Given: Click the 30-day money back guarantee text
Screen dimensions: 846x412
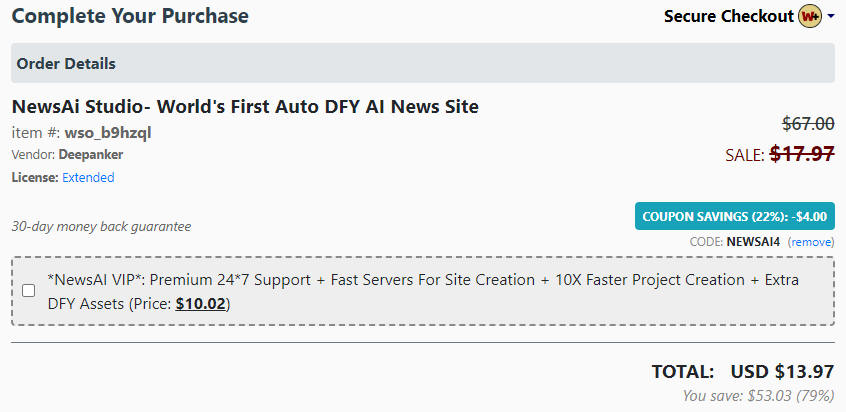Looking at the screenshot, I should (x=101, y=226).
